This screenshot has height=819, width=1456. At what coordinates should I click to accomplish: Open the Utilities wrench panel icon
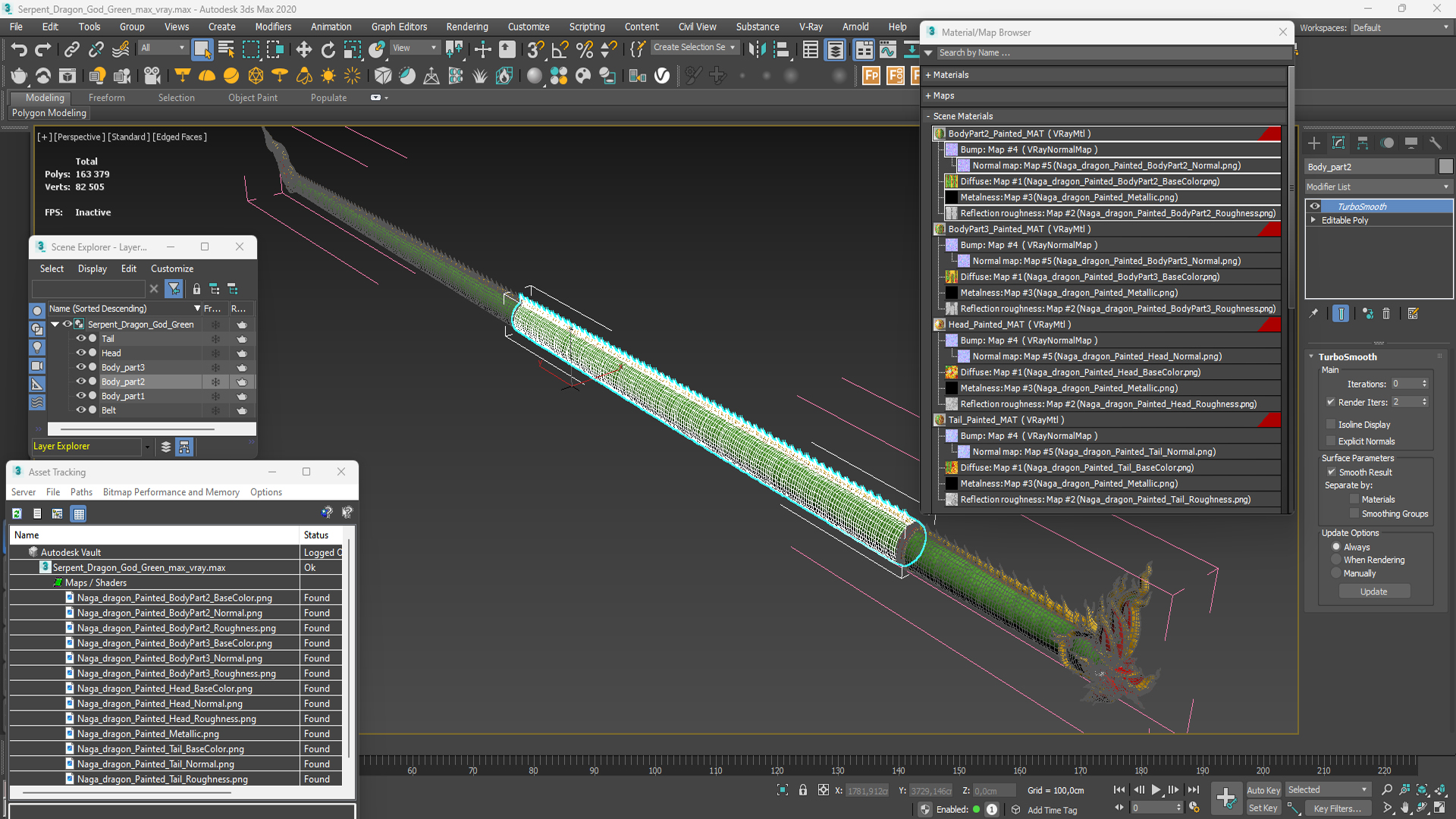[1436, 143]
